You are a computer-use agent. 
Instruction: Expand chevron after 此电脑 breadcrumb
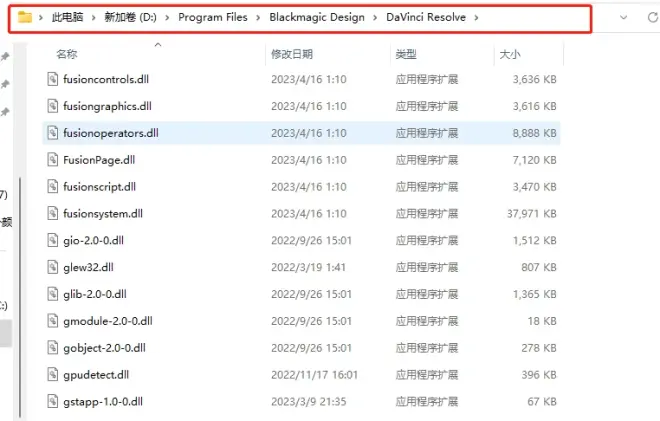pyautogui.click(x=93, y=18)
